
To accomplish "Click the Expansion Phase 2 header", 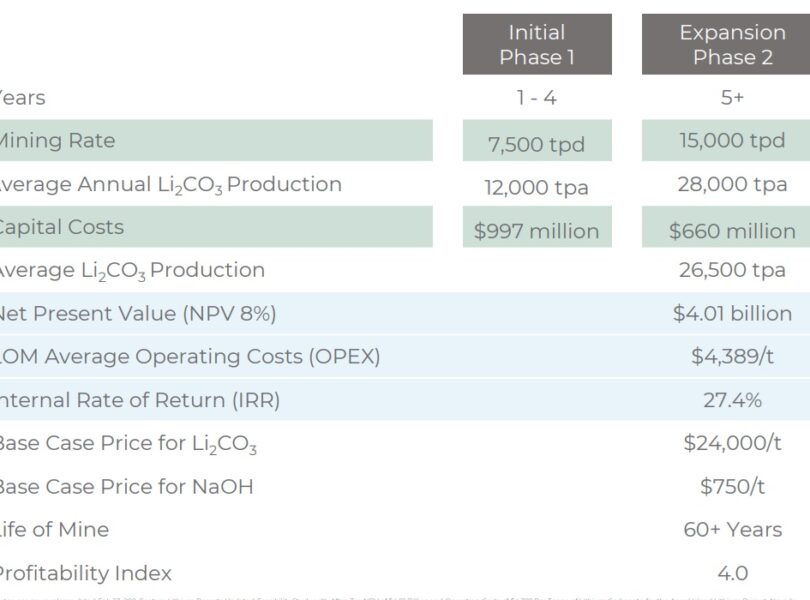I will pos(725,45).
